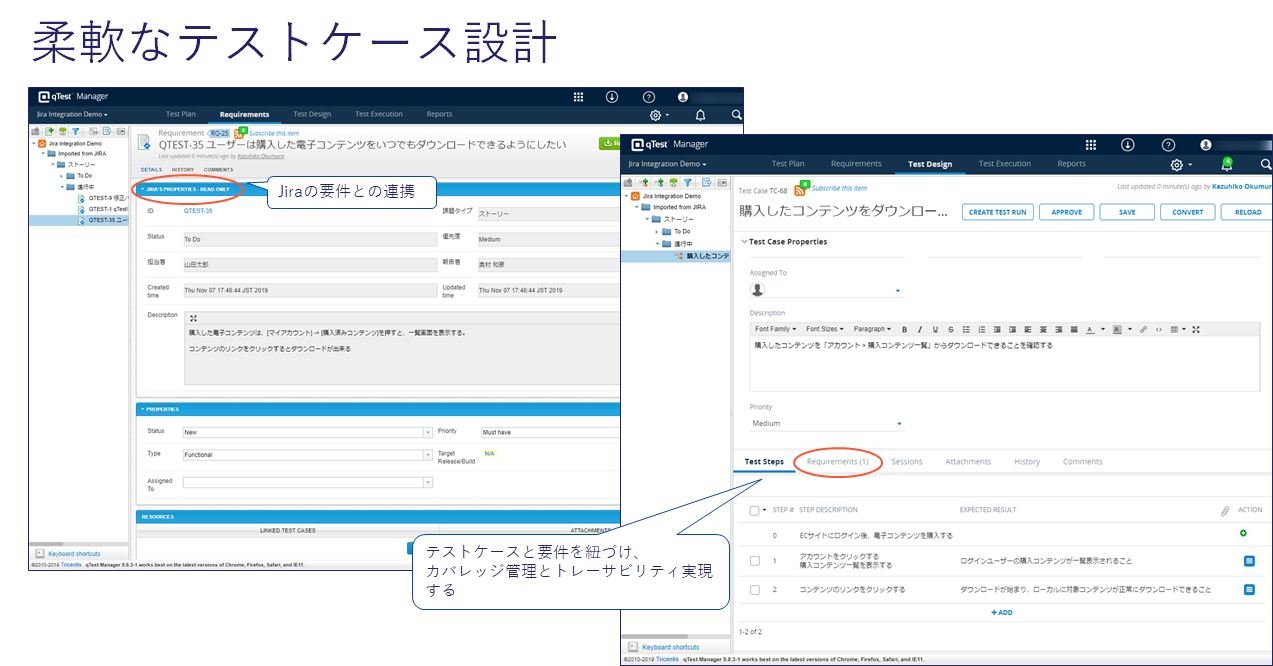
Task: Click SAVE button for test case
Action: tap(1127, 212)
